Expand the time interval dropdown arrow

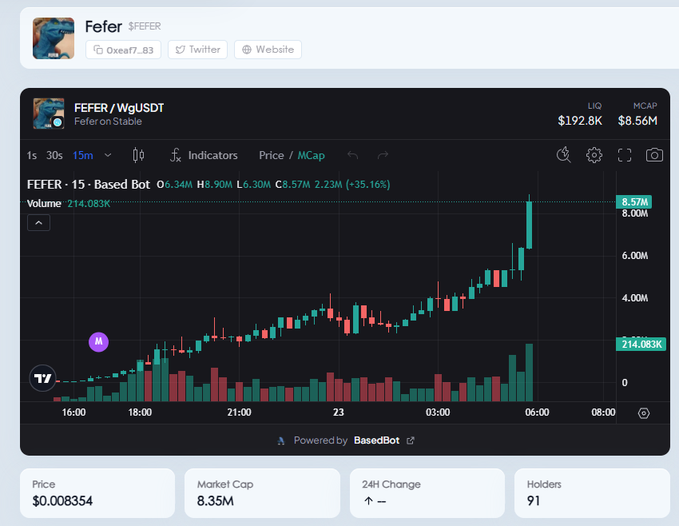[108, 155]
